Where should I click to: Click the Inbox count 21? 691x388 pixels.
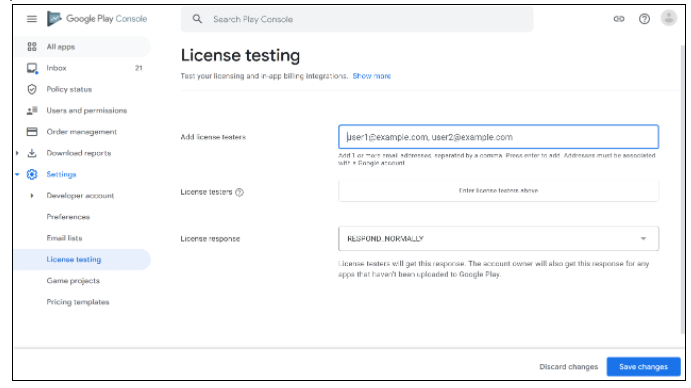(138, 68)
